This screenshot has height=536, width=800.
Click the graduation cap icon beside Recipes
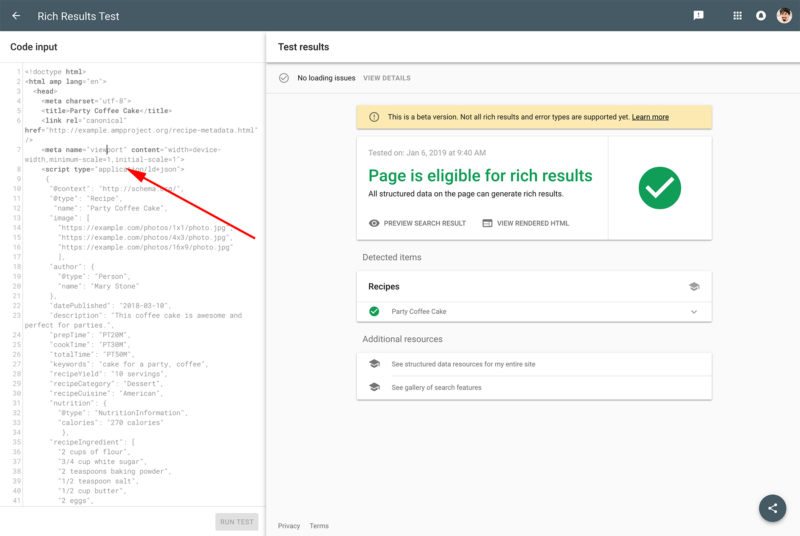click(x=694, y=286)
